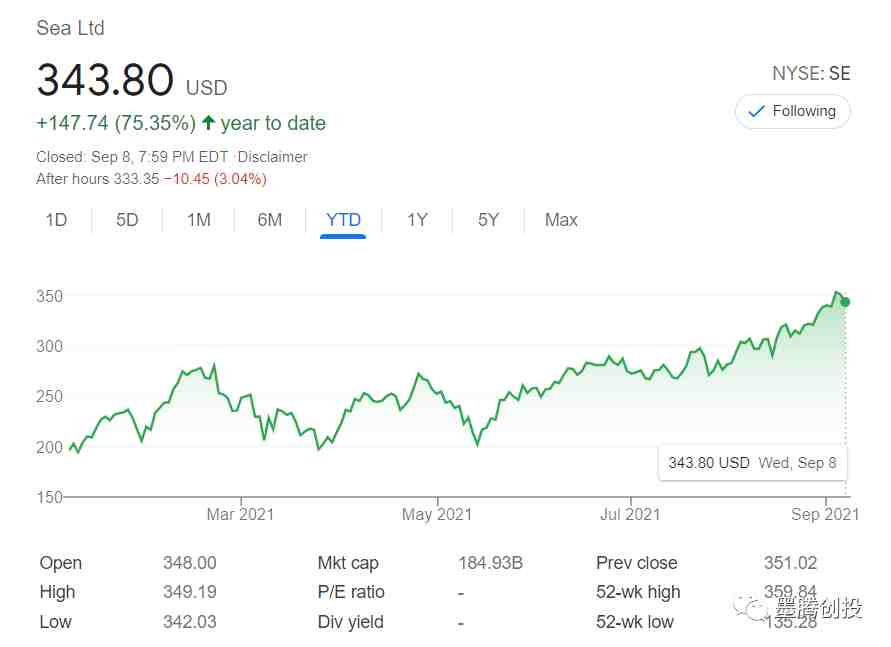Switch to the 6M range tab
This screenshot has width=891, height=647.
point(270,220)
